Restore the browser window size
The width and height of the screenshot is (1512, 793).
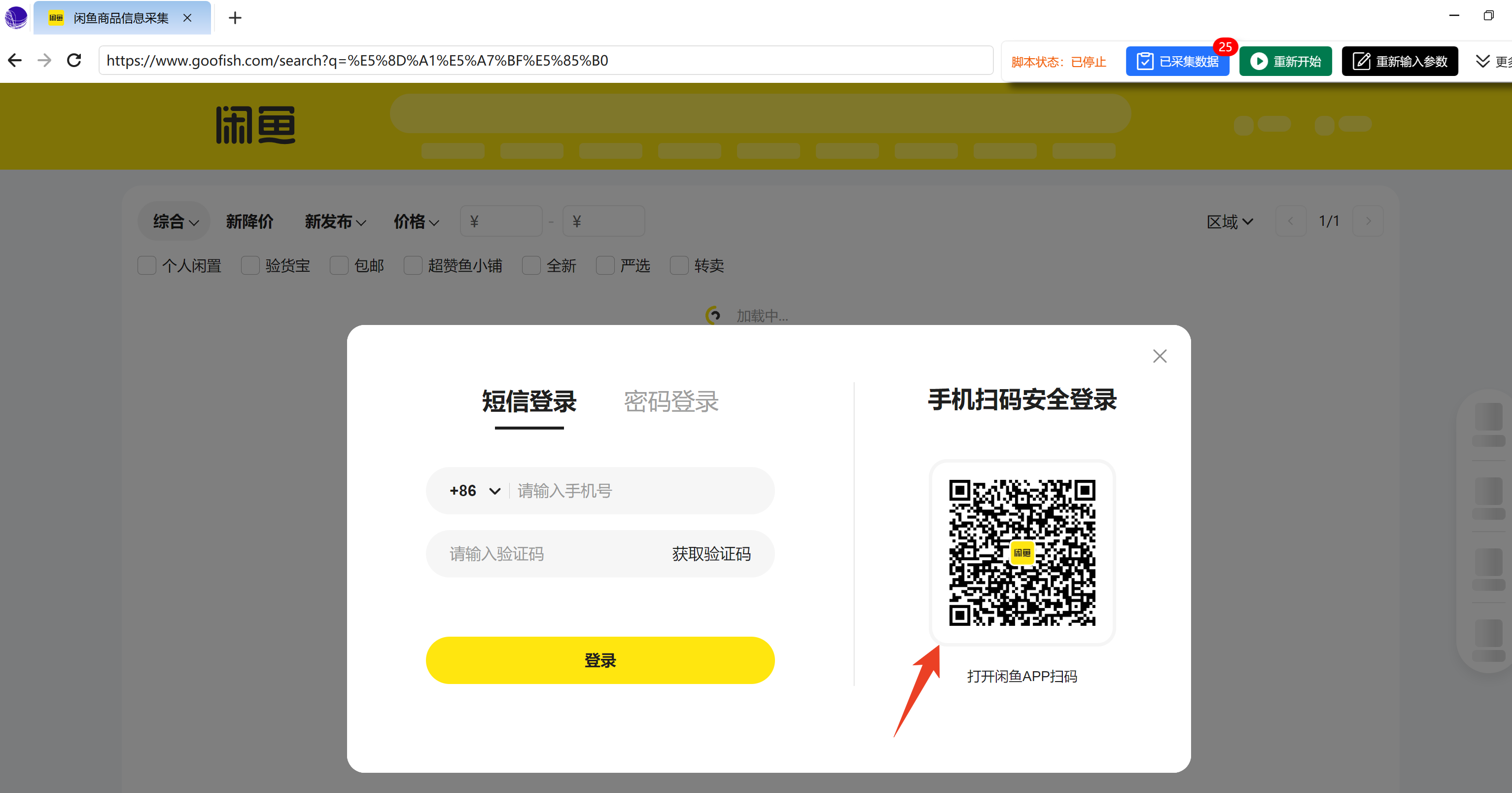pyautogui.click(x=1488, y=16)
